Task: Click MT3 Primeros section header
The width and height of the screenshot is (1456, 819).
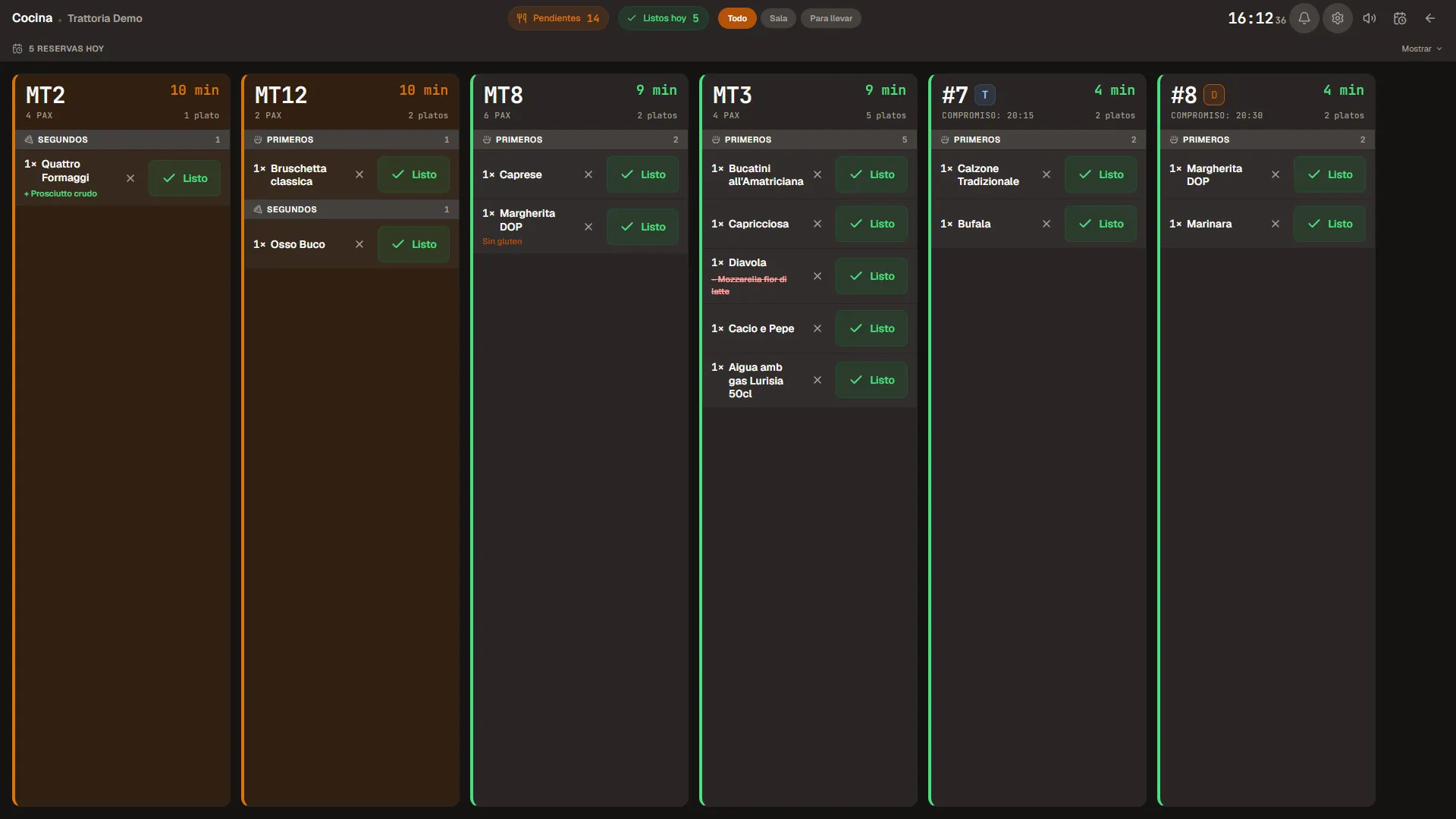Action: coord(810,140)
